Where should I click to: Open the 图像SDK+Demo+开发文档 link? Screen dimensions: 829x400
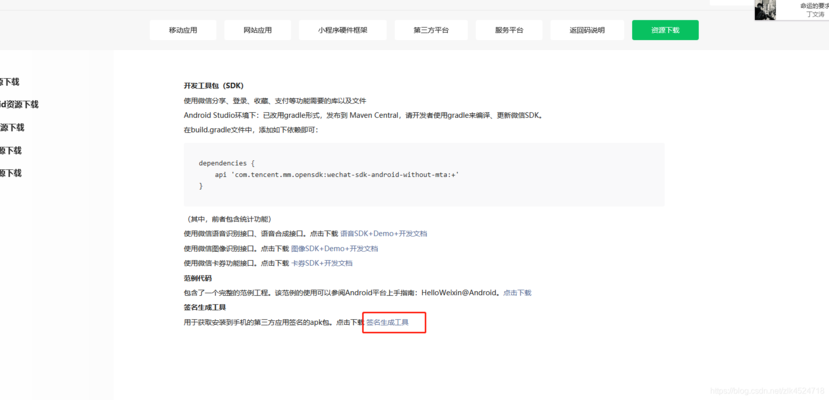(334, 248)
